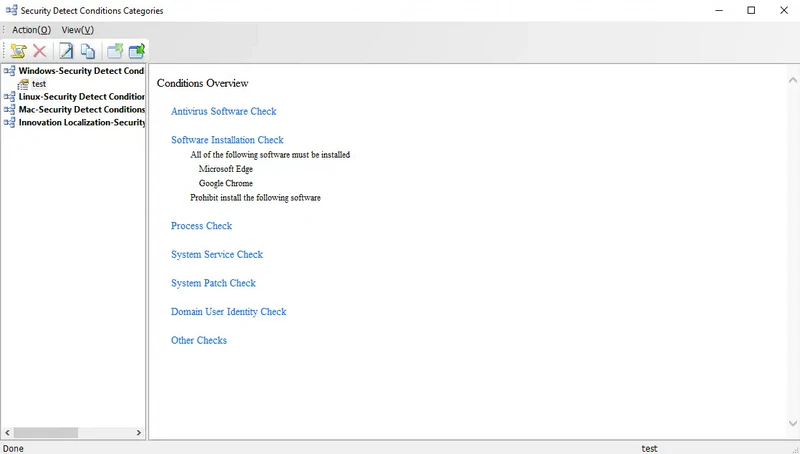This screenshot has width=800, height=454.
Task: Select the test condition in the tree
Action: pos(39,84)
